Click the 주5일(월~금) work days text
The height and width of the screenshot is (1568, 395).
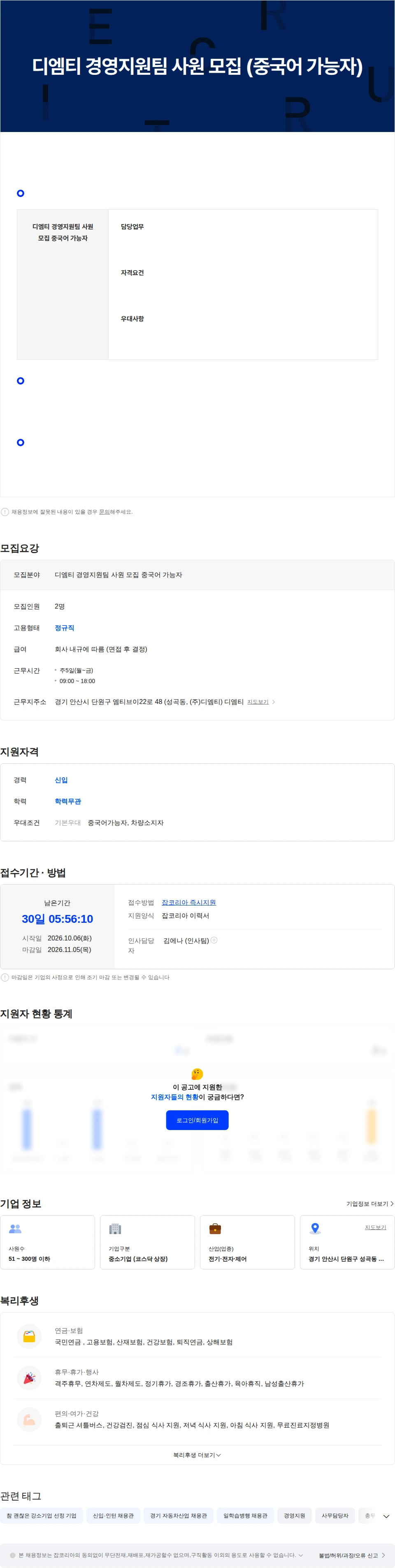click(x=76, y=670)
